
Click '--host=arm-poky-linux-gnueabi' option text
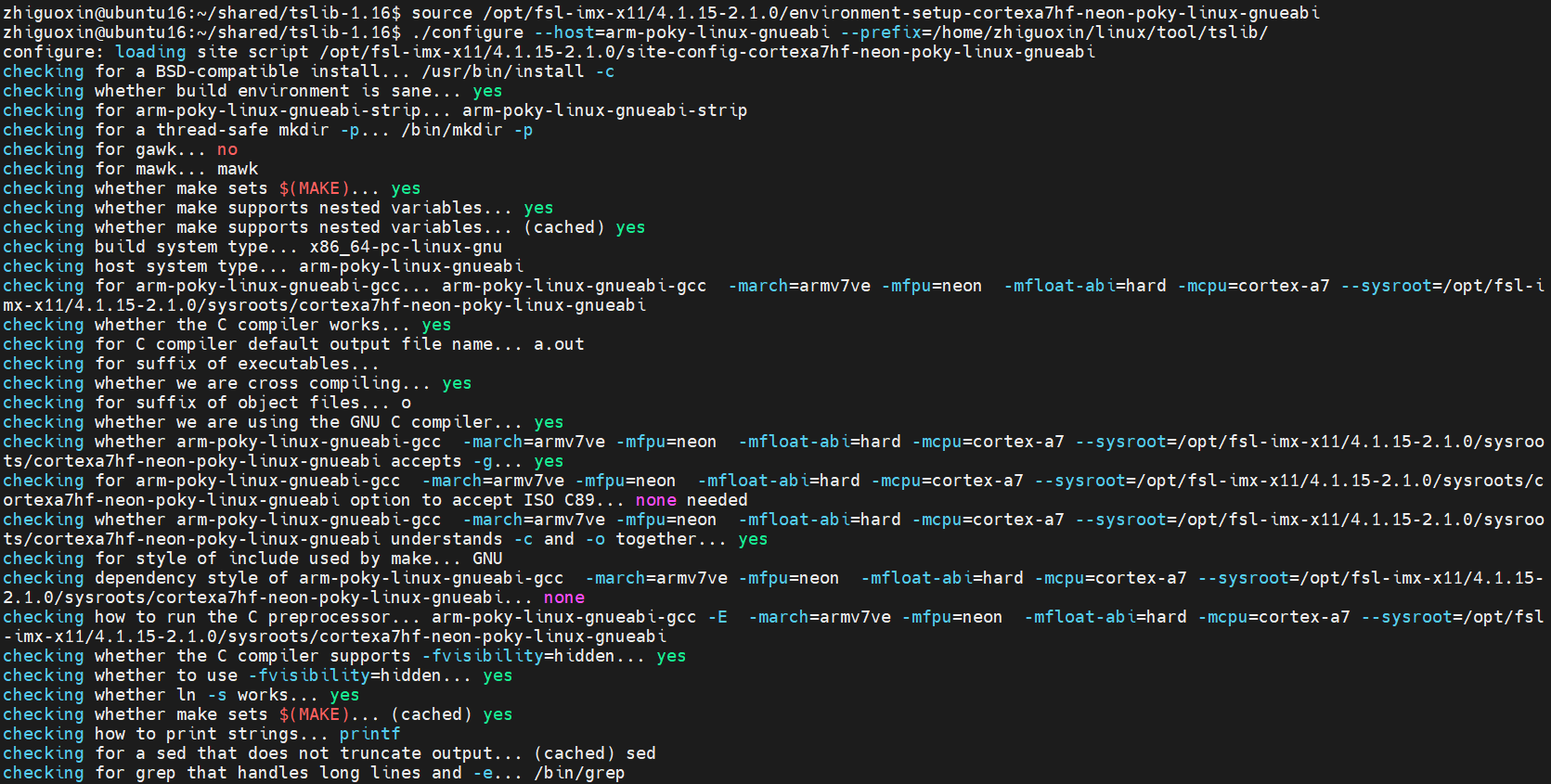coord(682,32)
